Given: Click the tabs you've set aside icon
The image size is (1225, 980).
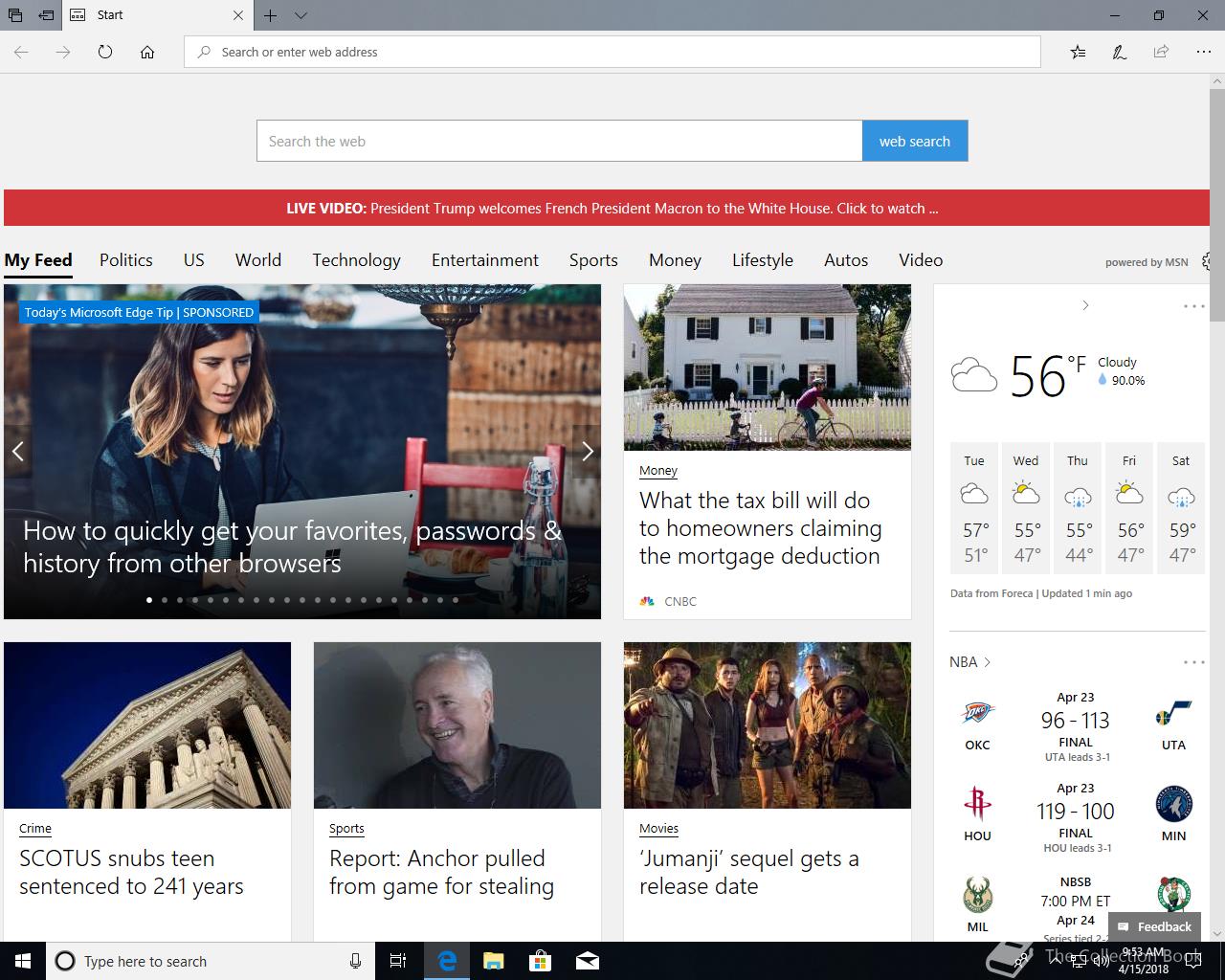Looking at the screenshot, I should click(15, 15).
